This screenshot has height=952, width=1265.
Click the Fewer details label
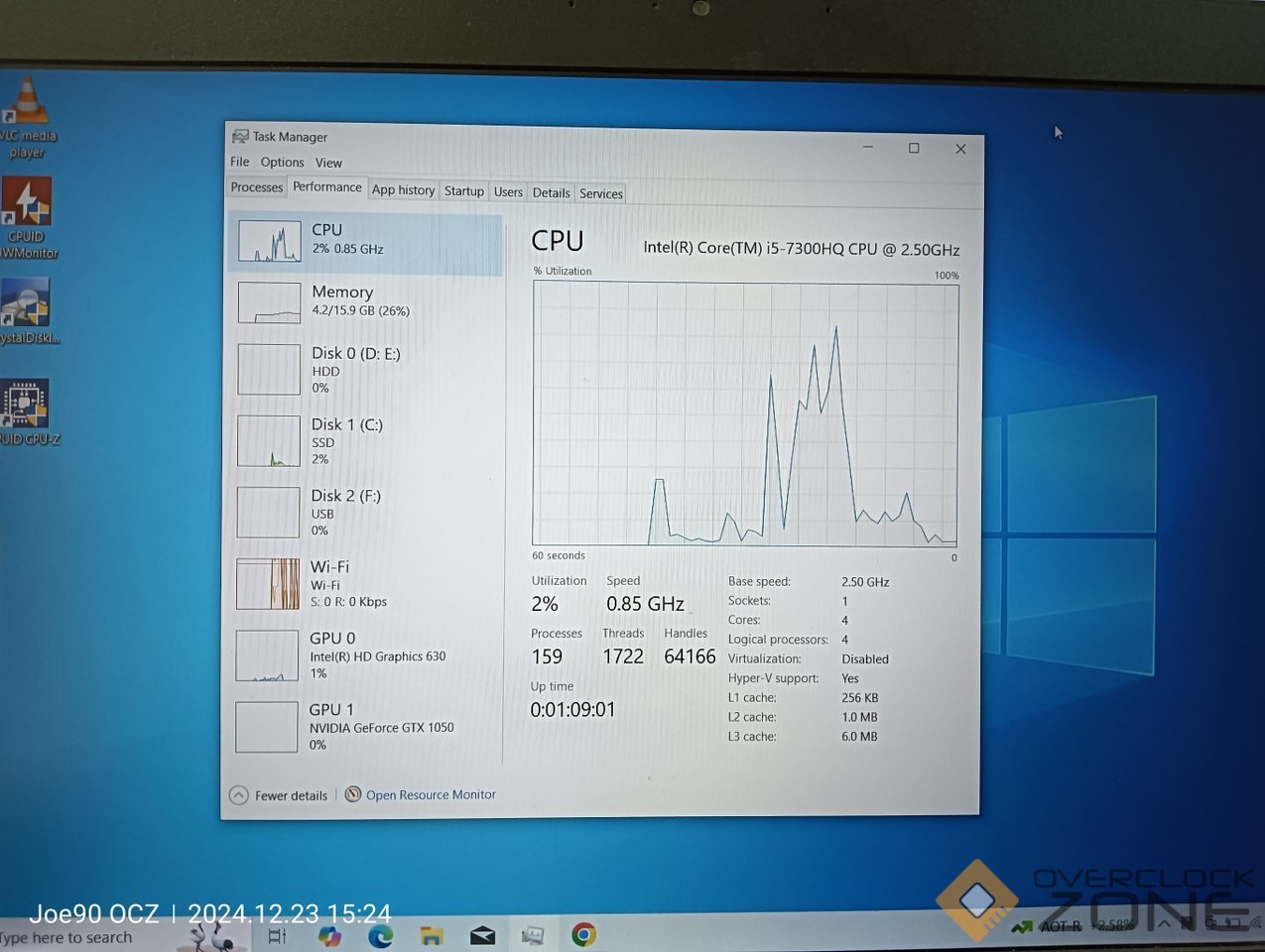coord(291,795)
